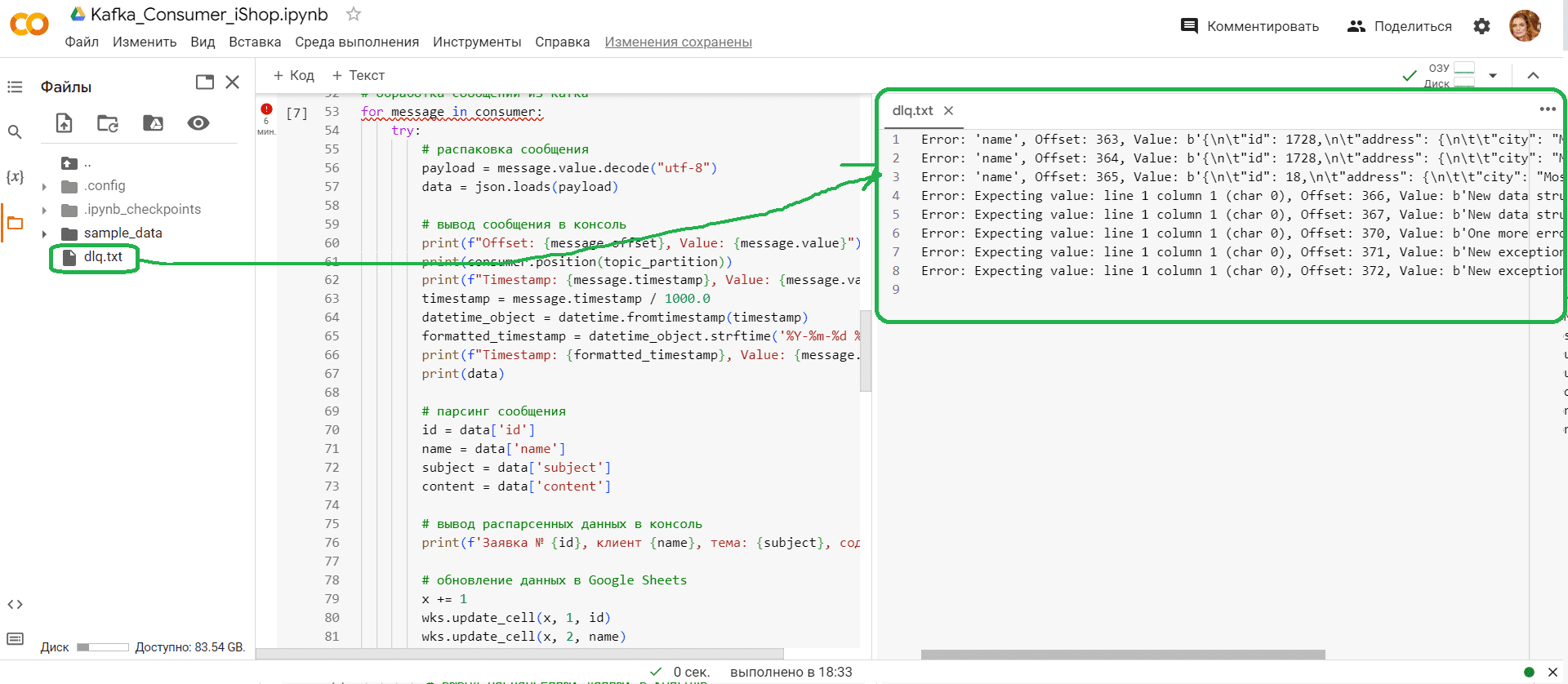
Task: Close the dlq.txt tab
Action: [948, 111]
